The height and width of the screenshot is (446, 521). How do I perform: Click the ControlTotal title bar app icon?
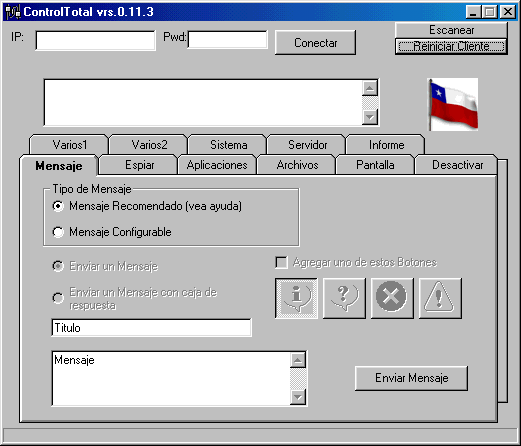pos(13,12)
